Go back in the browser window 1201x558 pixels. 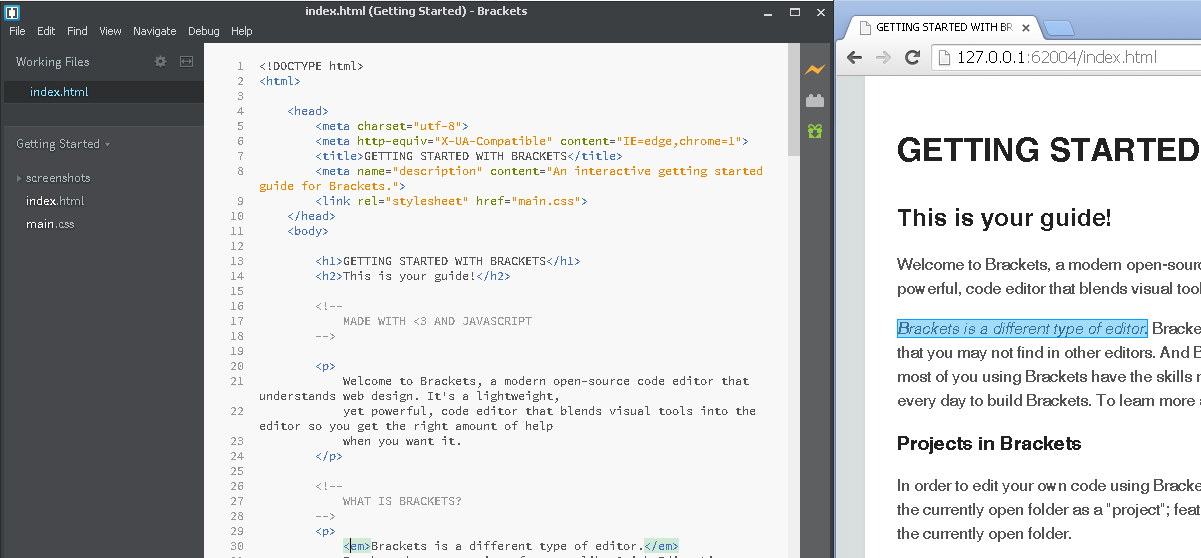tap(854, 57)
